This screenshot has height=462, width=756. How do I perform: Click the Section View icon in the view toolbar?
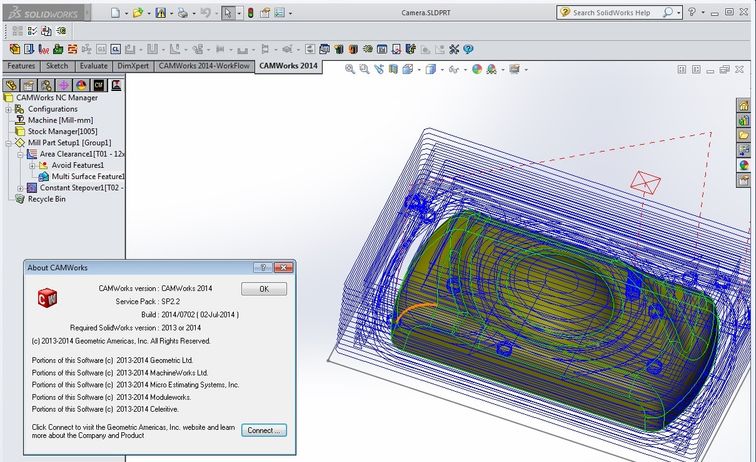393,69
